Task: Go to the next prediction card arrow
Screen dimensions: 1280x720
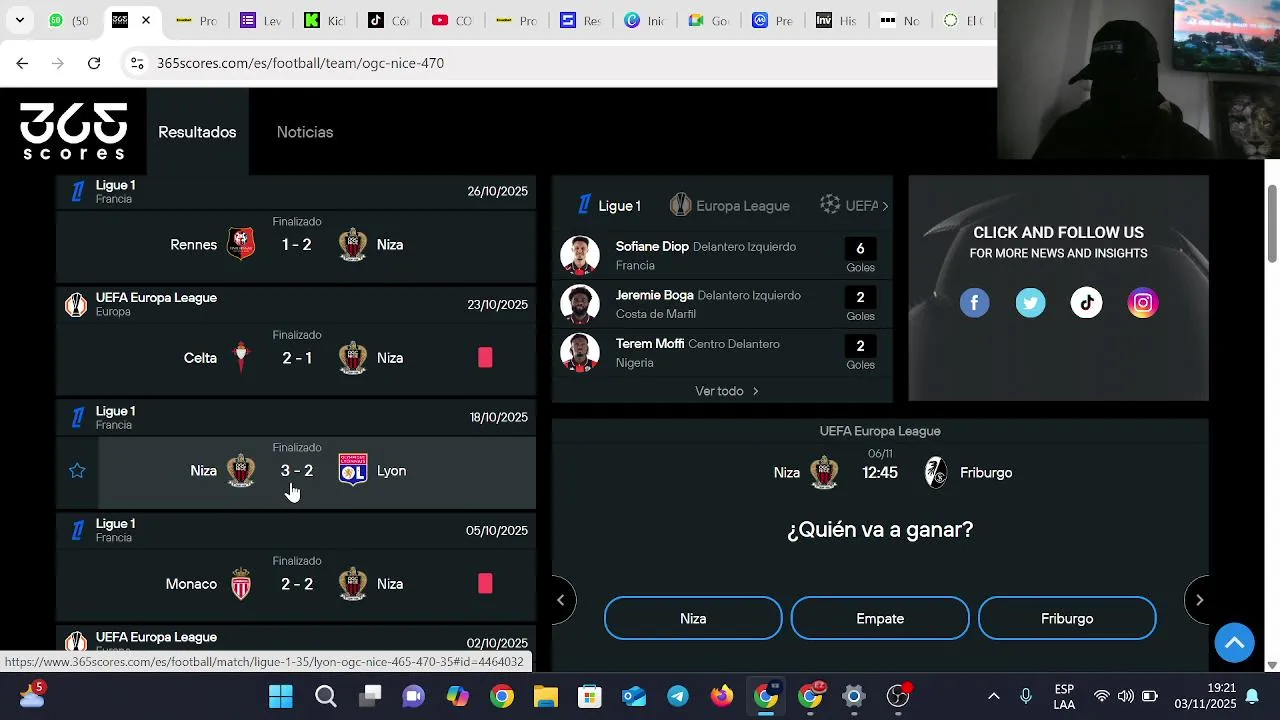Action: click(x=1200, y=600)
